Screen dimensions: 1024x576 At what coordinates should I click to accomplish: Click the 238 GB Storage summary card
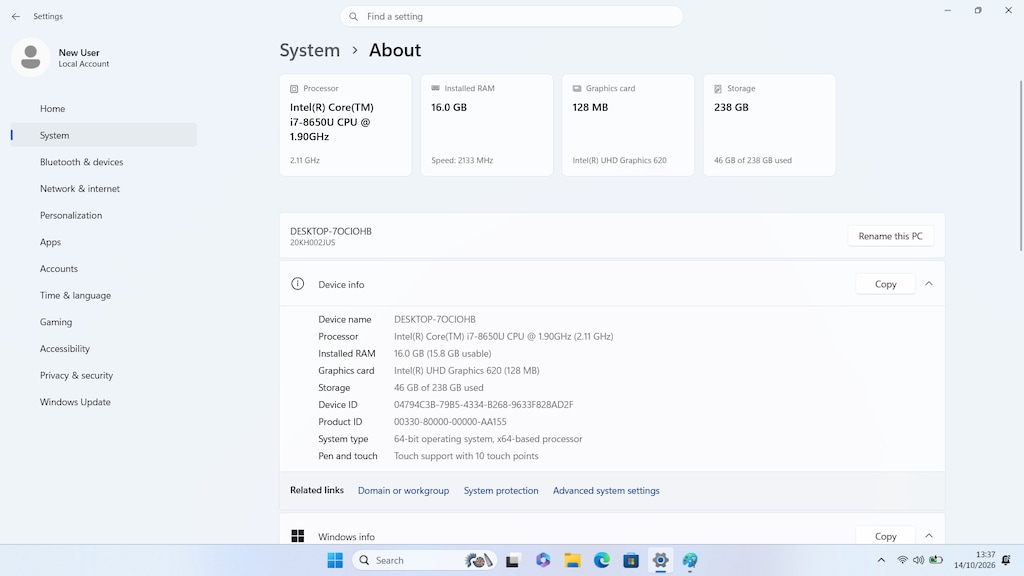[x=769, y=125]
